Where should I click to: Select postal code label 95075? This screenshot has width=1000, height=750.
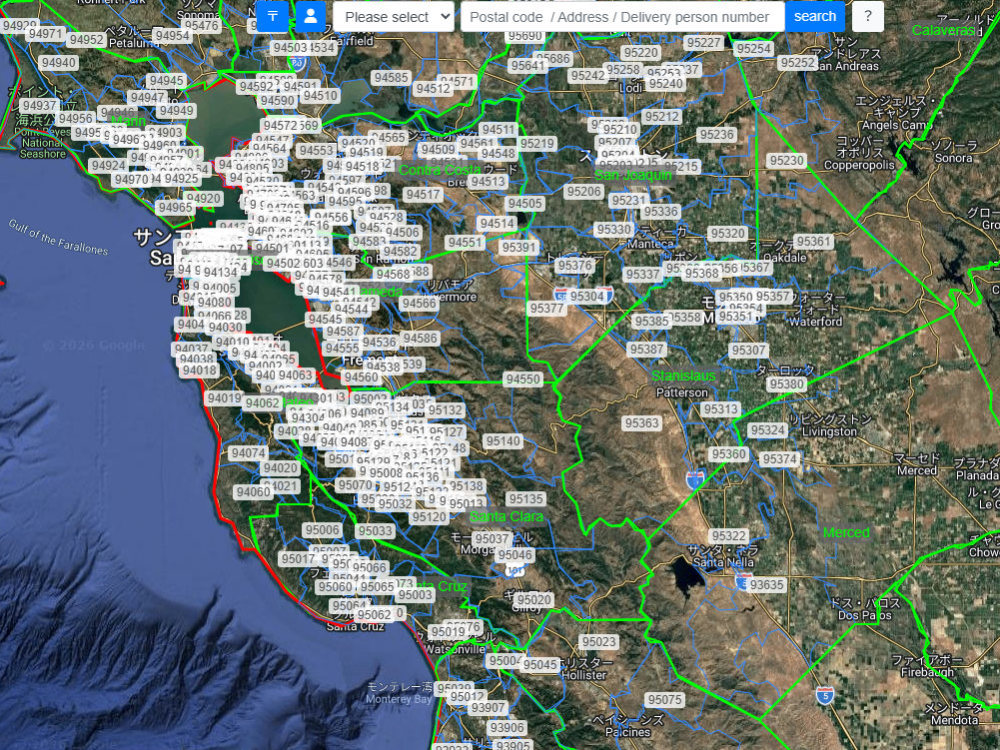click(x=665, y=700)
